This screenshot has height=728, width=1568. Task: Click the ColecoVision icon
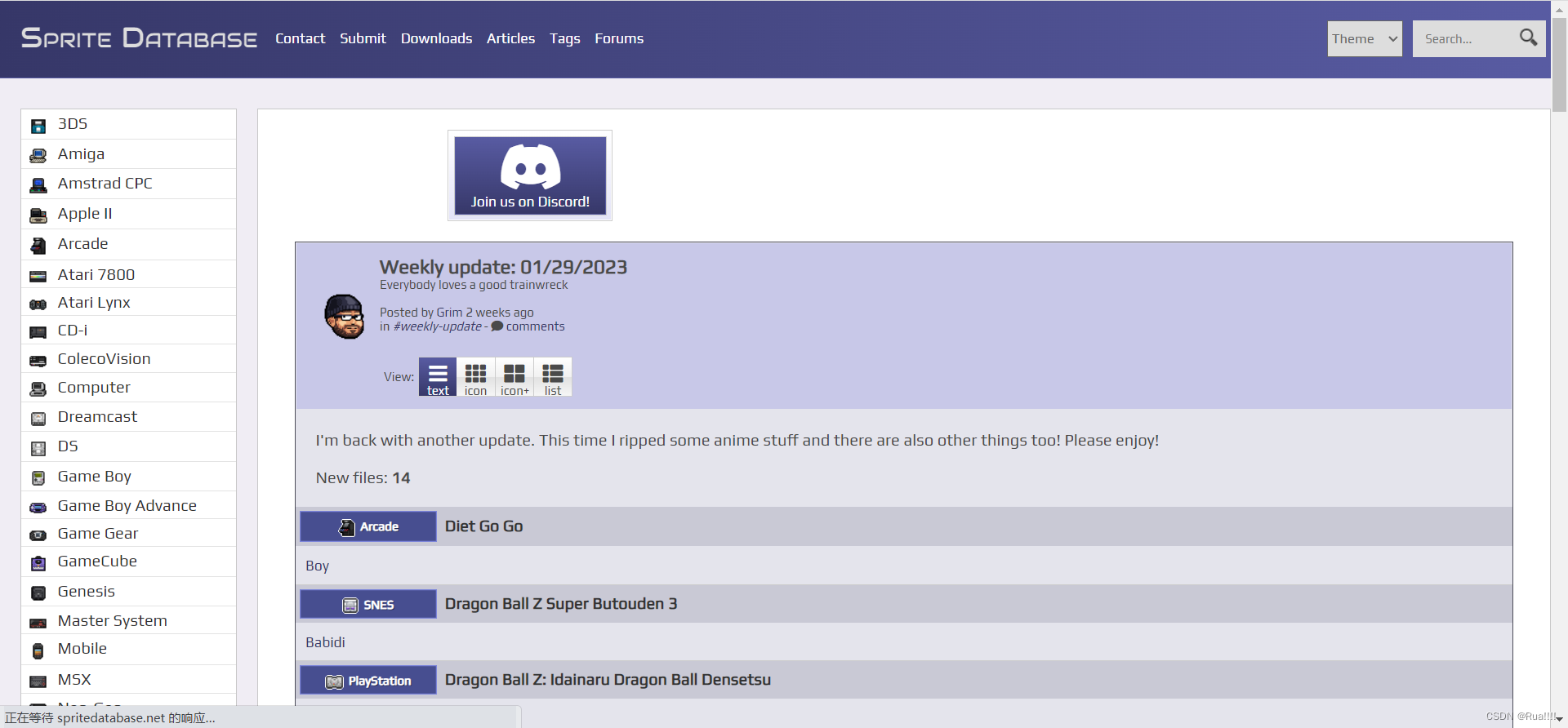tap(38, 361)
